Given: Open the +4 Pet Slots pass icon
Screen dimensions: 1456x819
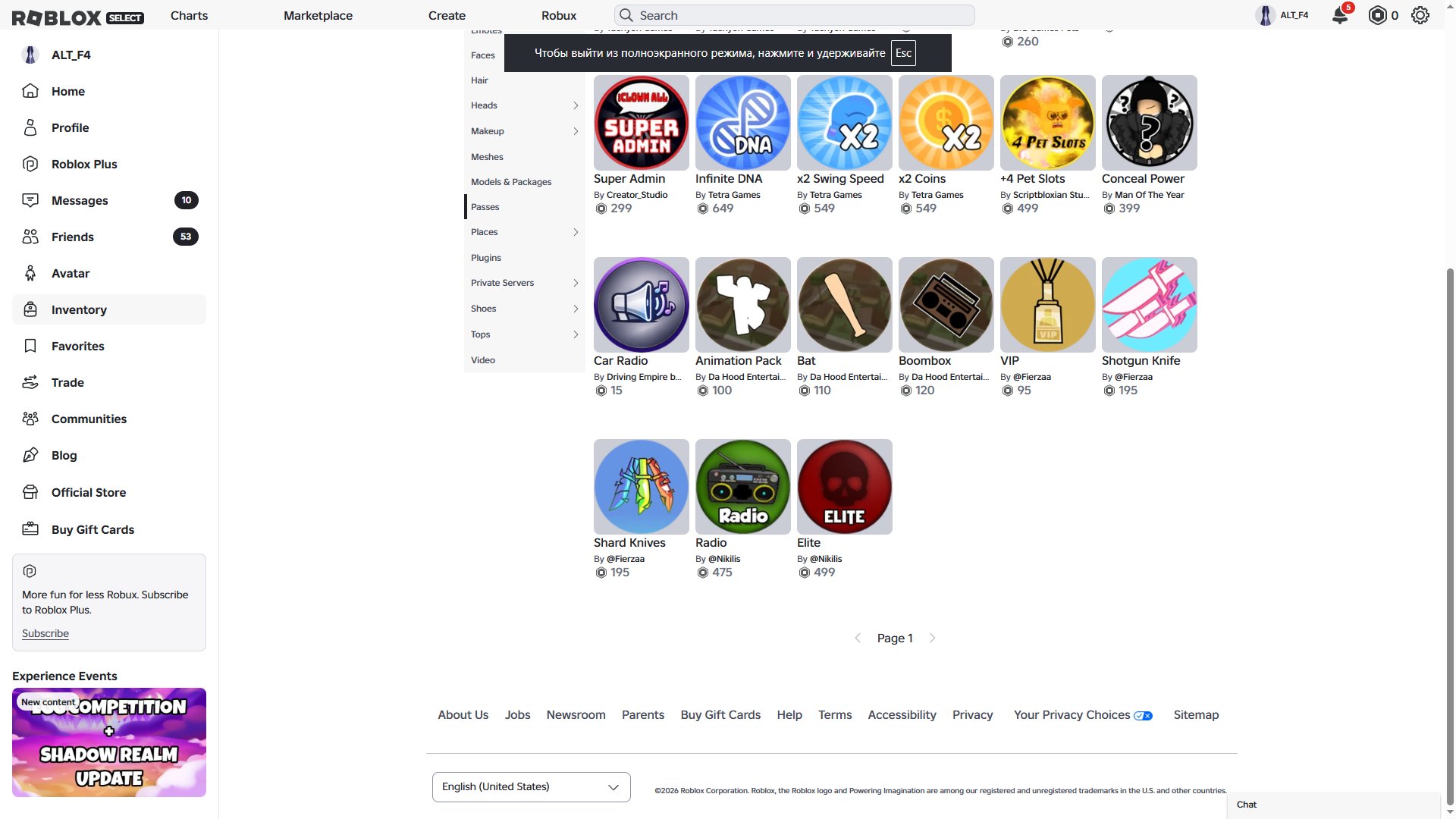Looking at the screenshot, I should [1048, 123].
